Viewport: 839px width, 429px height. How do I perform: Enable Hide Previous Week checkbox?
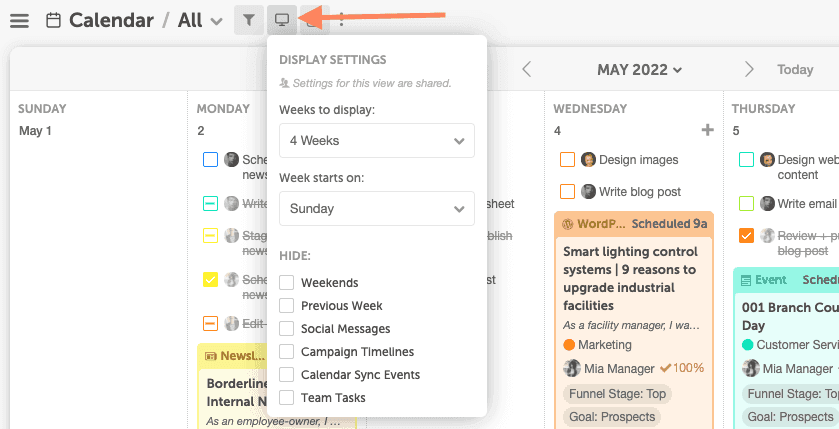point(287,305)
